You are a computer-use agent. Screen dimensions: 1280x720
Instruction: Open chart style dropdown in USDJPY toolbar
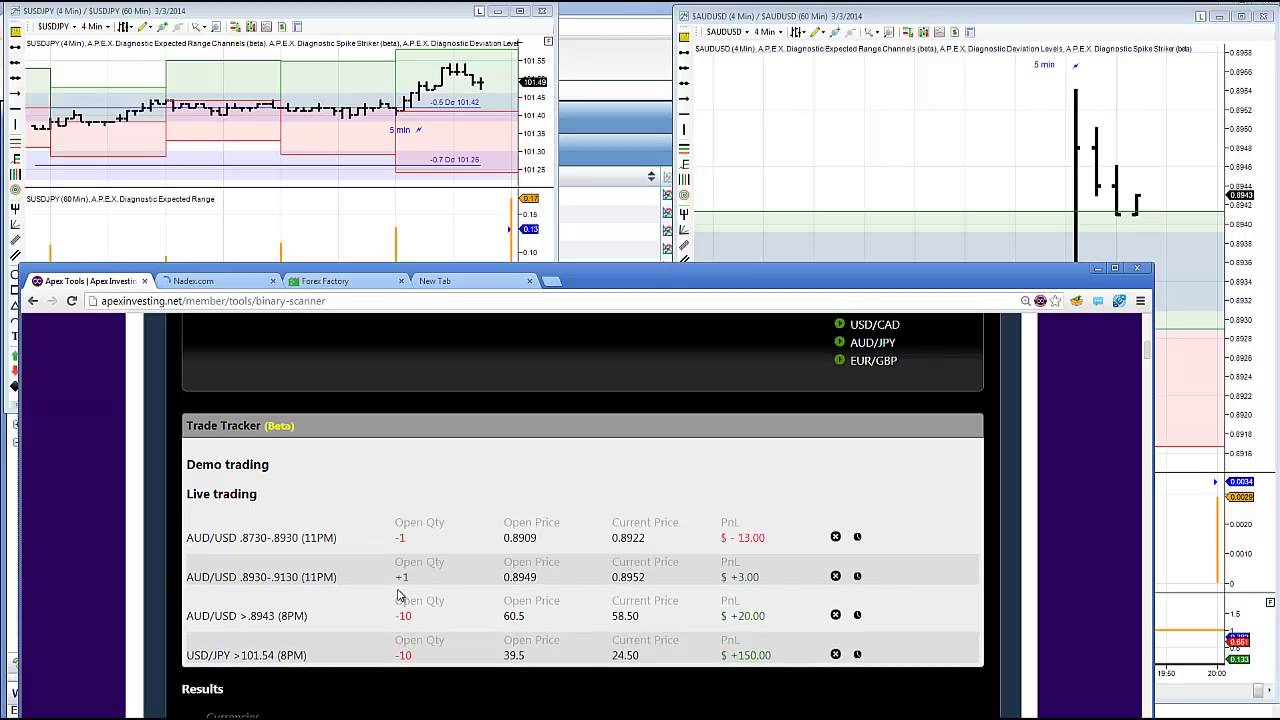pyautogui.click(x=125, y=27)
